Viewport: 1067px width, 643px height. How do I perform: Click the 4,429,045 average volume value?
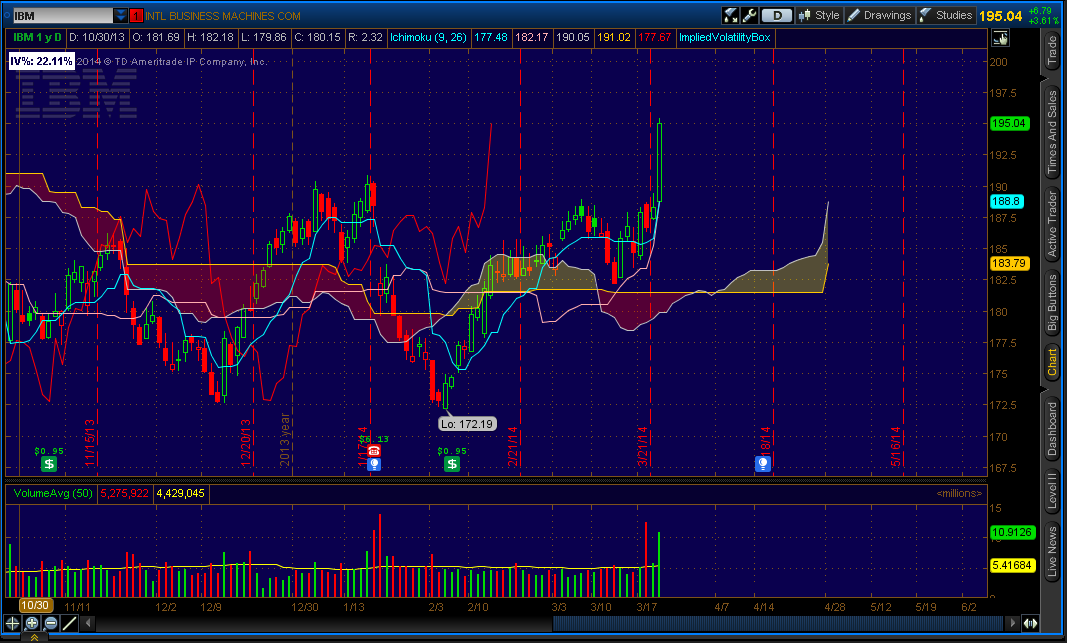(180, 493)
